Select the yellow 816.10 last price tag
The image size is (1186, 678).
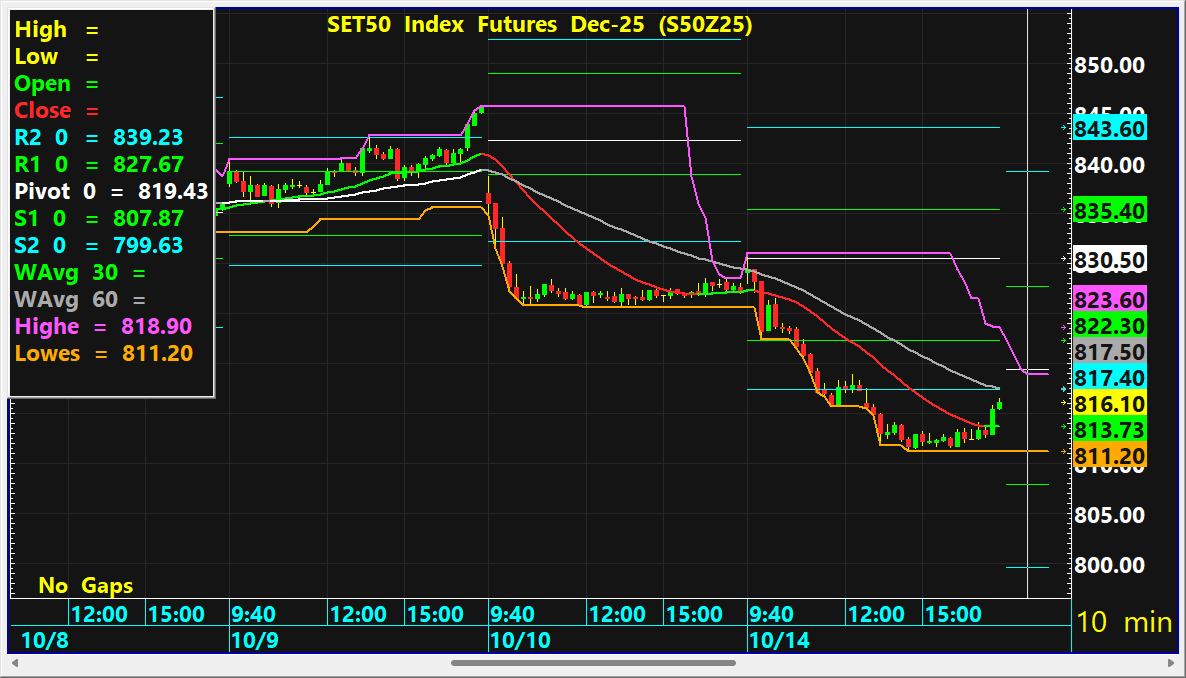pyautogui.click(x=1108, y=404)
